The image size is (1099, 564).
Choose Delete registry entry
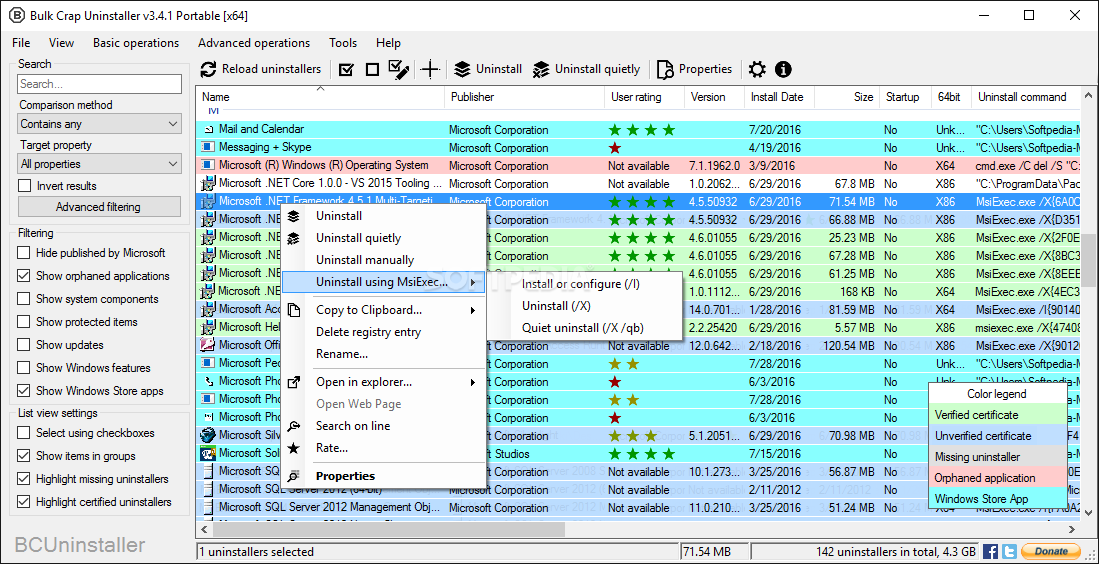coord(383,332)
